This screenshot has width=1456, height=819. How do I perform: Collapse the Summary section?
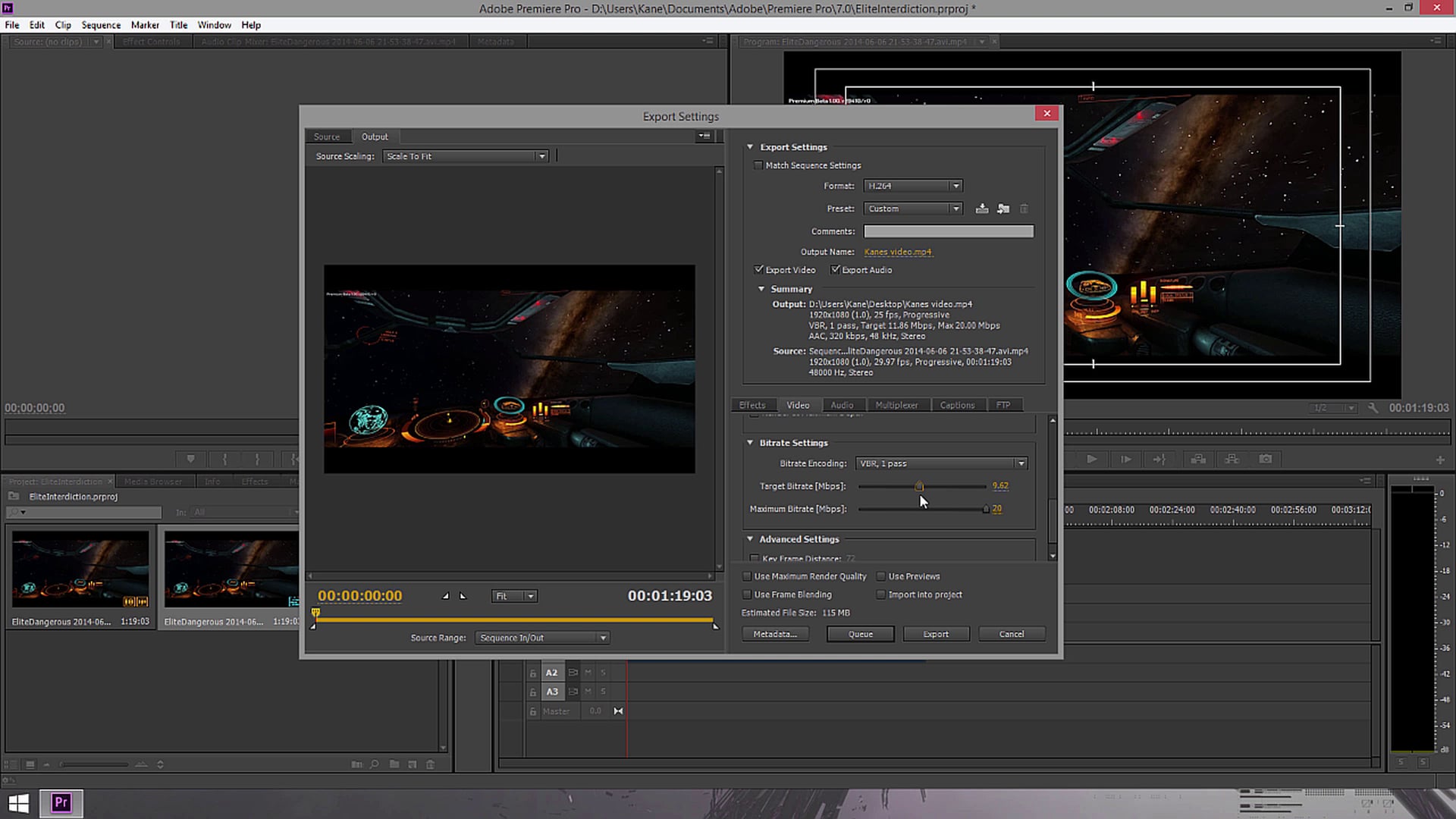(x=761, y=289)
